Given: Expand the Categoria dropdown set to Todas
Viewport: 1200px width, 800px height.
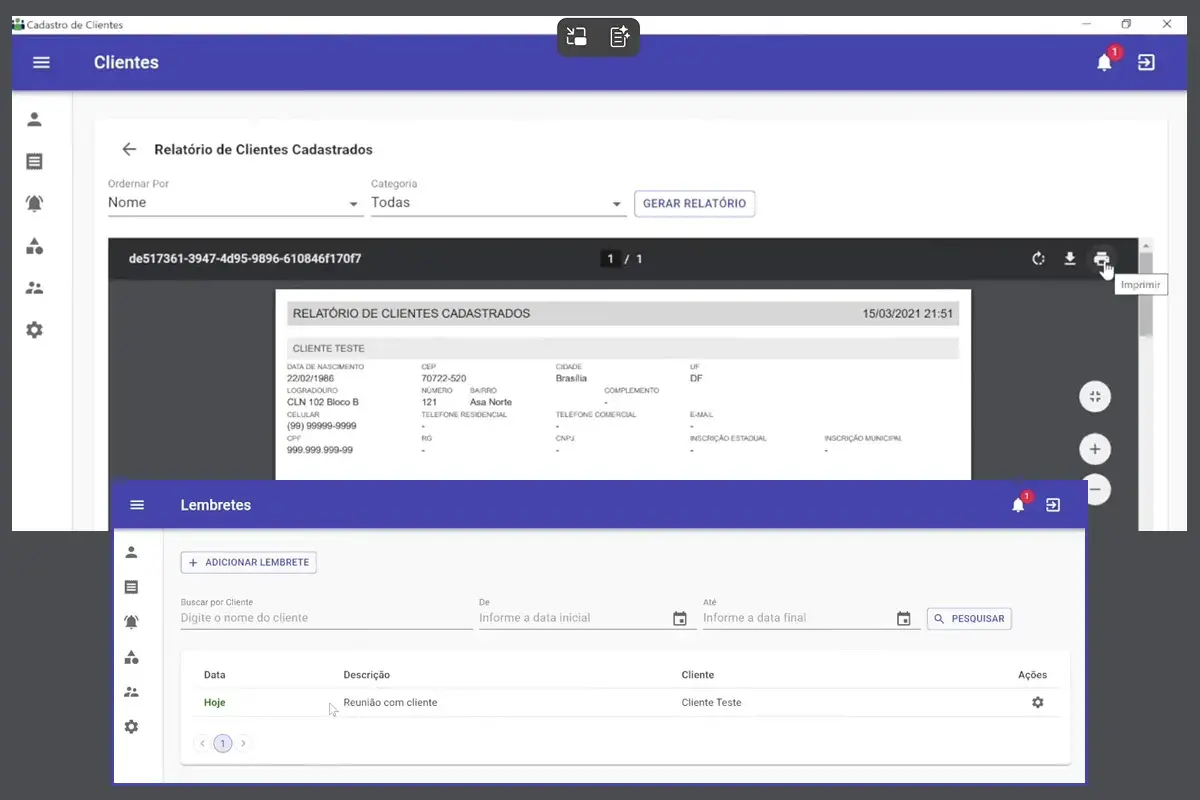Looking at the screenshot, I should coord(497,203).
